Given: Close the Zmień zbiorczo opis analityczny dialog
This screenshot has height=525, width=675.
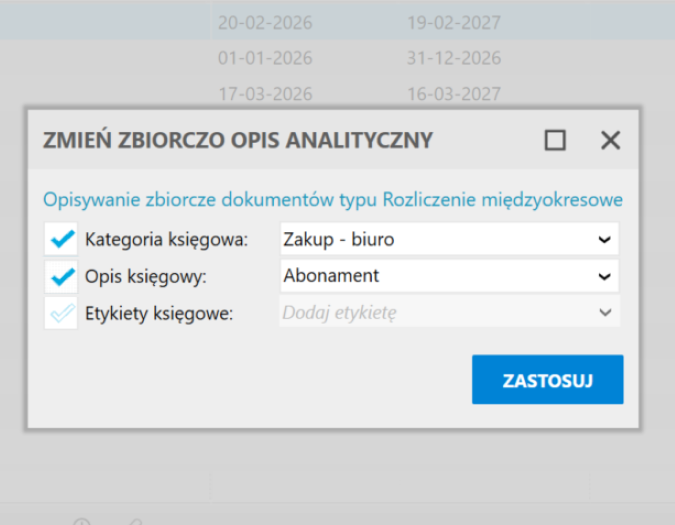Looking at the screenshot, I should click(x=610, y=140).
